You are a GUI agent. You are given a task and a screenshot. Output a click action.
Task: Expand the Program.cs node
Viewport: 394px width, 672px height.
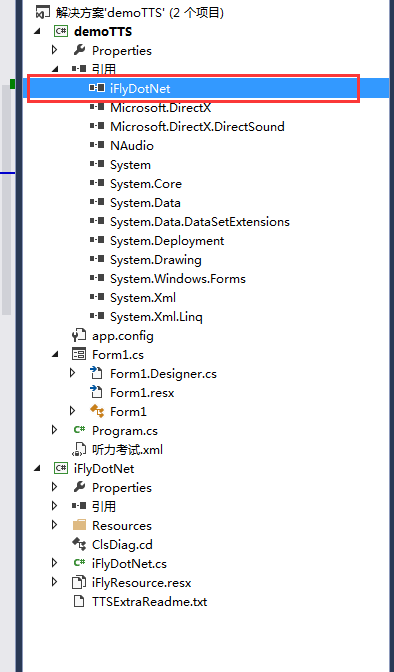coord(54,430)
